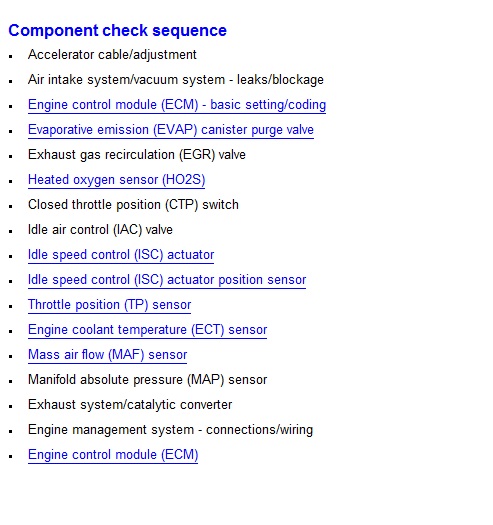This screenshot has width=493, height=525.
Task: Click the Component check sequence heading
Action: [x=118, y=30]
